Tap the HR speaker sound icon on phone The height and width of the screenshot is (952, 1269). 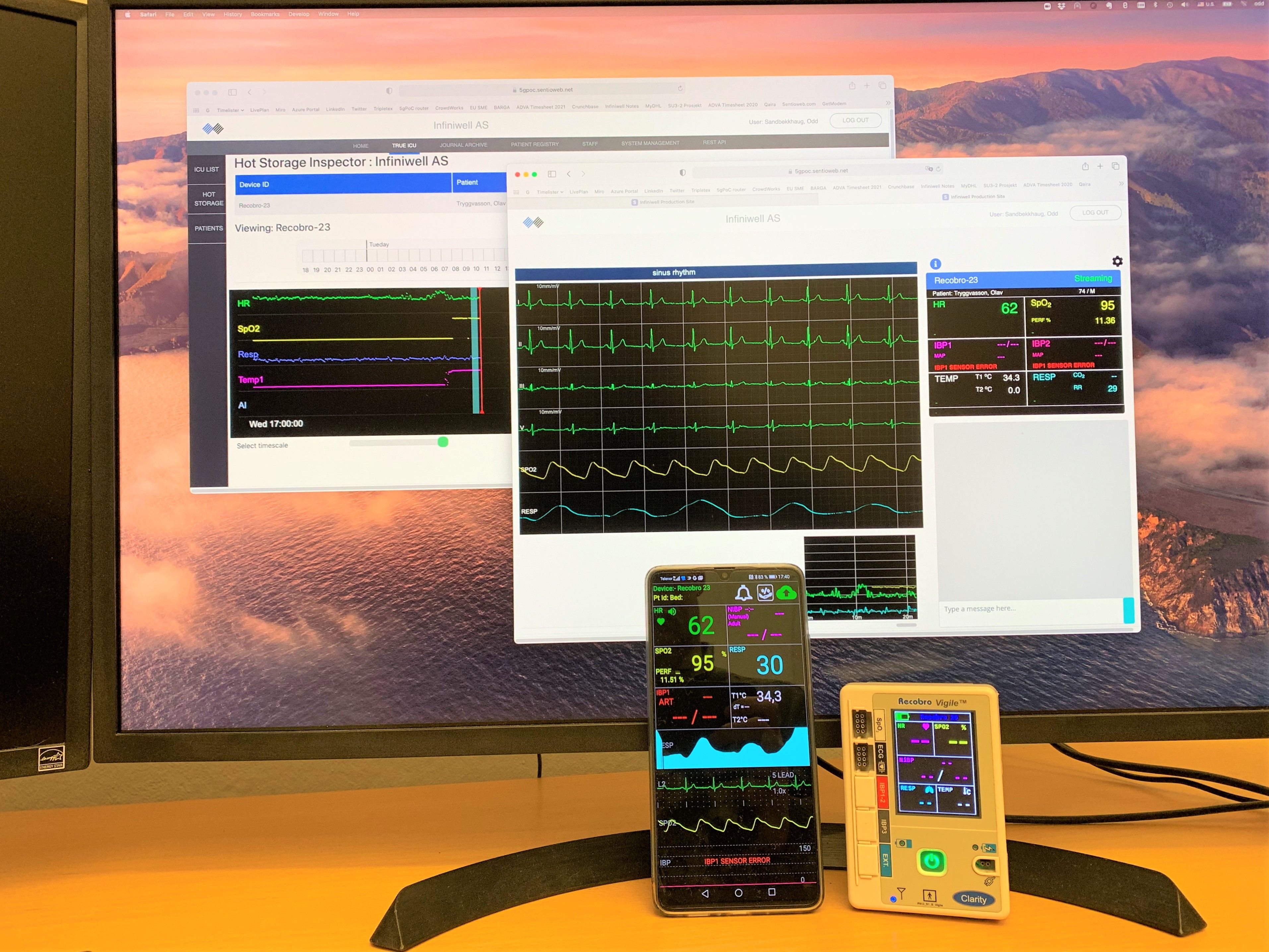point(672,612)
